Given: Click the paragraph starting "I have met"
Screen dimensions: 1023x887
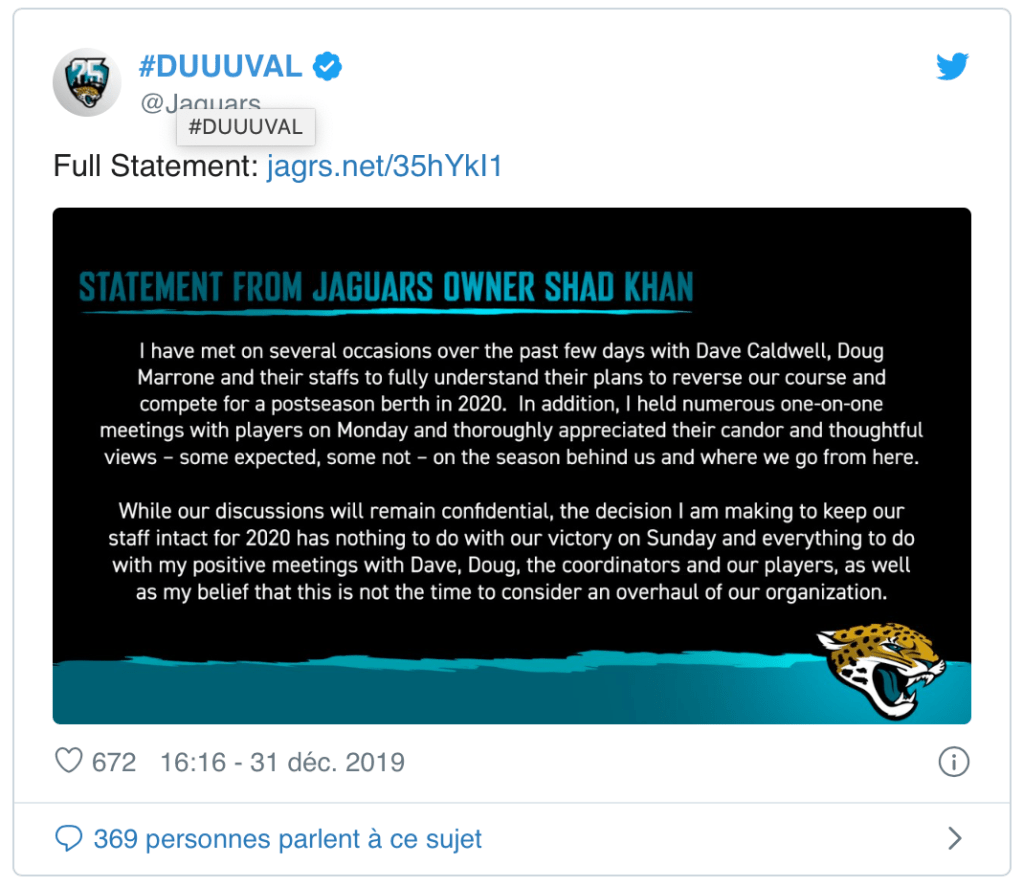Looking at the screenshot, I should point(511,404).
